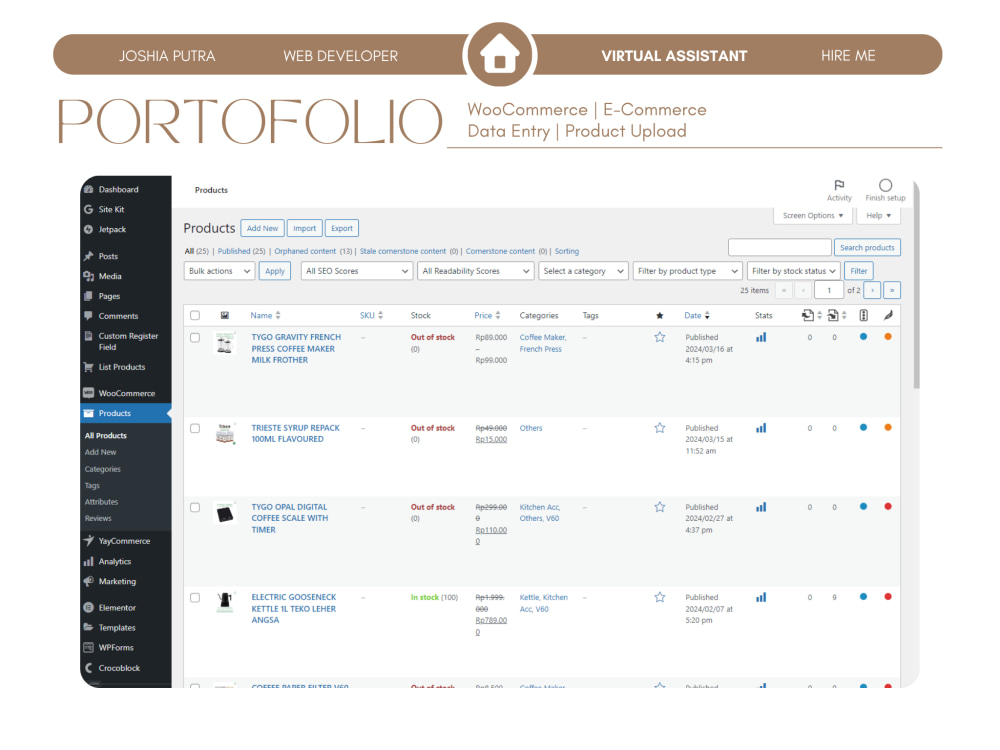Click the WPForms icon
The height and width of the screenshot is (750, 1000).
[89, 647]
